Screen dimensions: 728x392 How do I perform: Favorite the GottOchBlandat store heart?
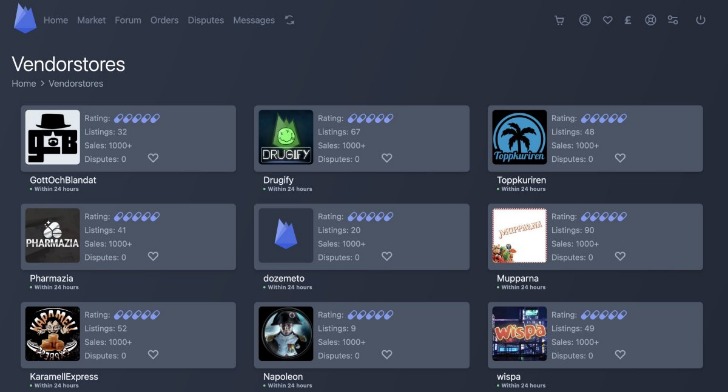[153, 158]
